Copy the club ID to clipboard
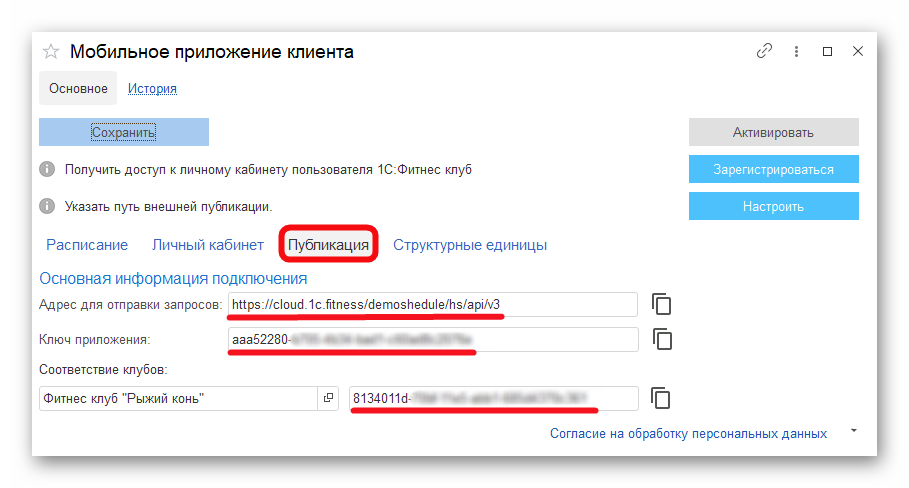The width and height of the screenshot is (909, 488). (661, 398)
